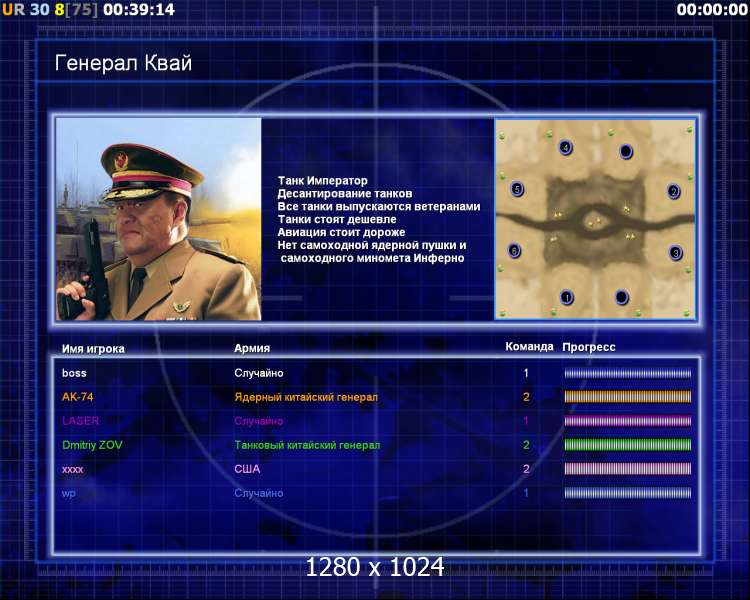750x600 pixels.
Task: Click start position 3 on the minimap
Action: [x=675, y=252]
